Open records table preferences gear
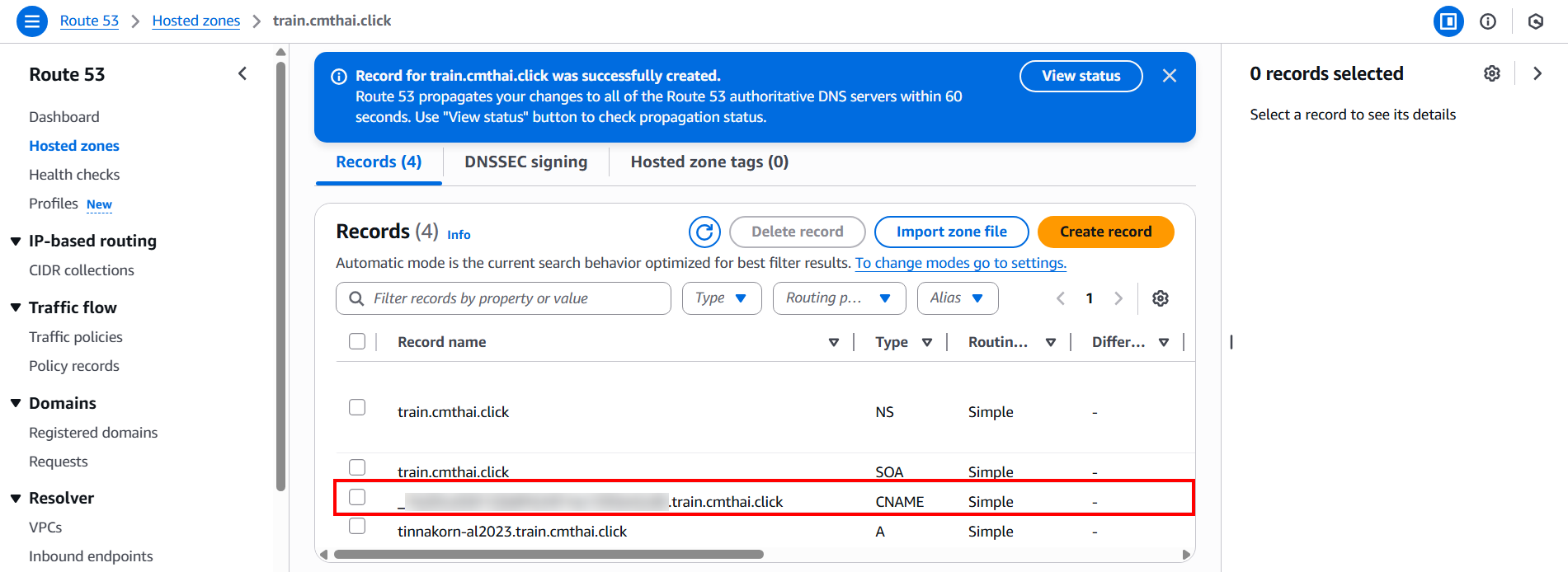This screenshot has height=572, width=1568. [1161, 298]
